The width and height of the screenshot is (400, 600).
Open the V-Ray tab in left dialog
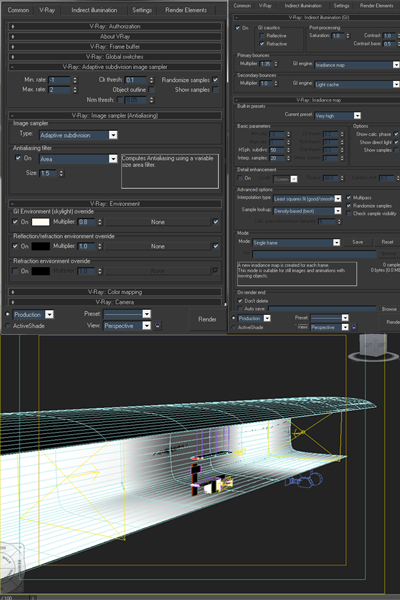pos(47,10)
